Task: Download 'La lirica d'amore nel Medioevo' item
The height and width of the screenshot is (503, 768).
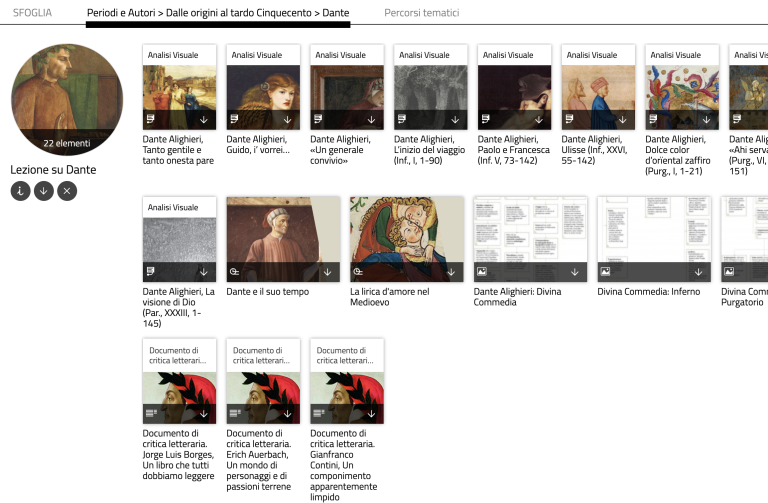Action: tap(451, 271)
